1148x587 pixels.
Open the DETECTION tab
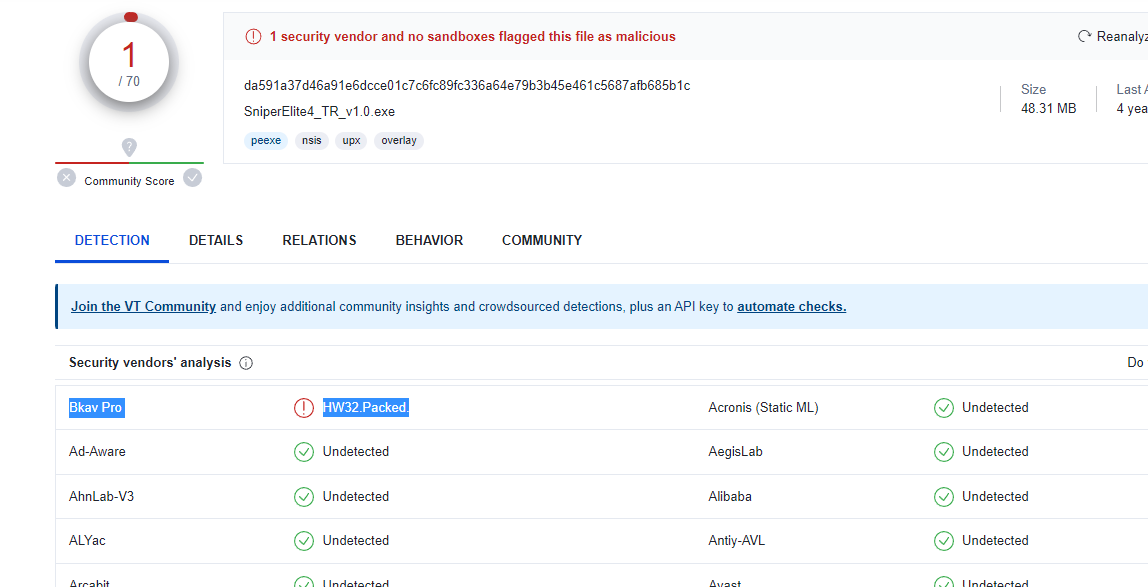112,241
